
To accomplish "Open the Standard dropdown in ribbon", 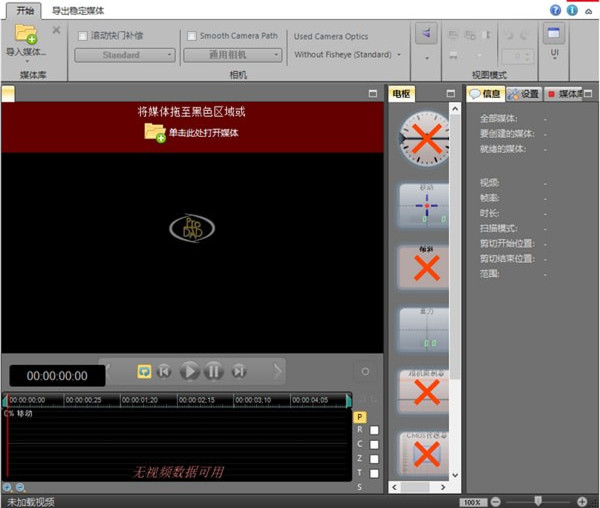I will [x=125, y=55].
